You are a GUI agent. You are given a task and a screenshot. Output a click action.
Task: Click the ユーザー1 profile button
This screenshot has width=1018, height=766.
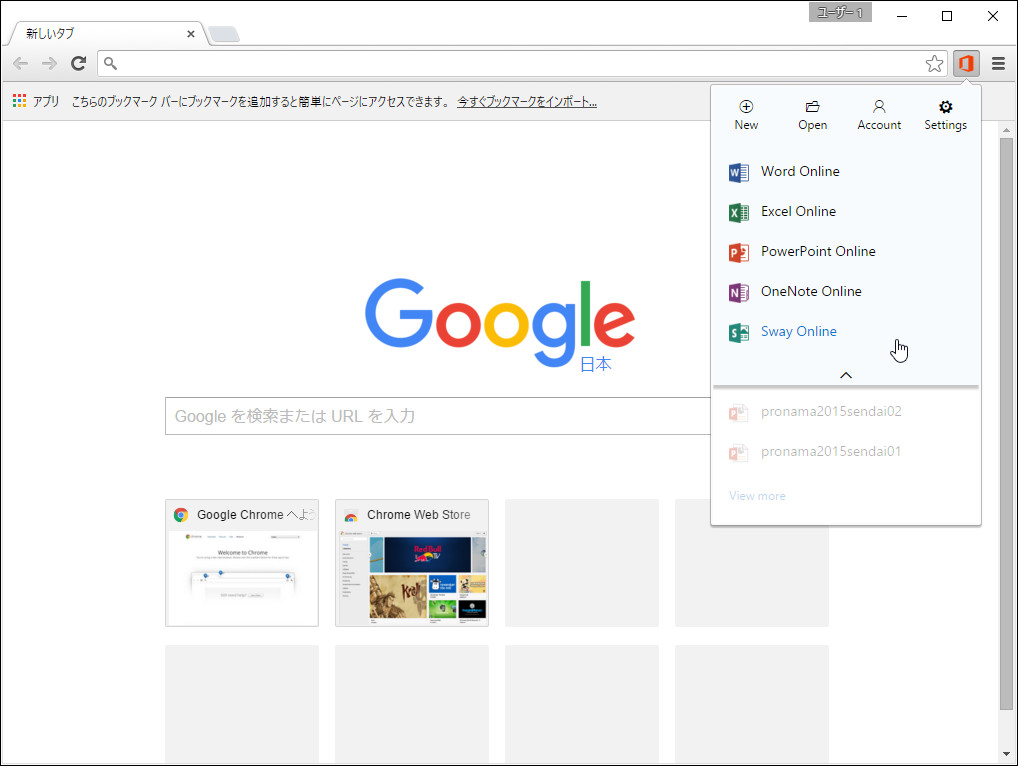click(x=840, y=13)
